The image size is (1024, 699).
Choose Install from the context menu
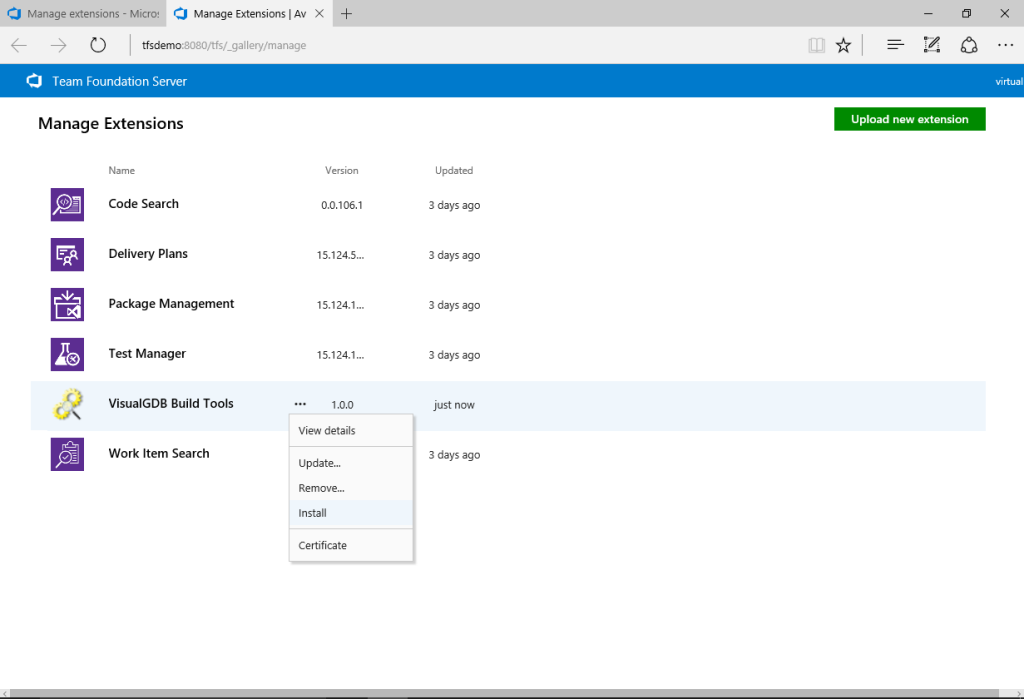pos(312,512)
